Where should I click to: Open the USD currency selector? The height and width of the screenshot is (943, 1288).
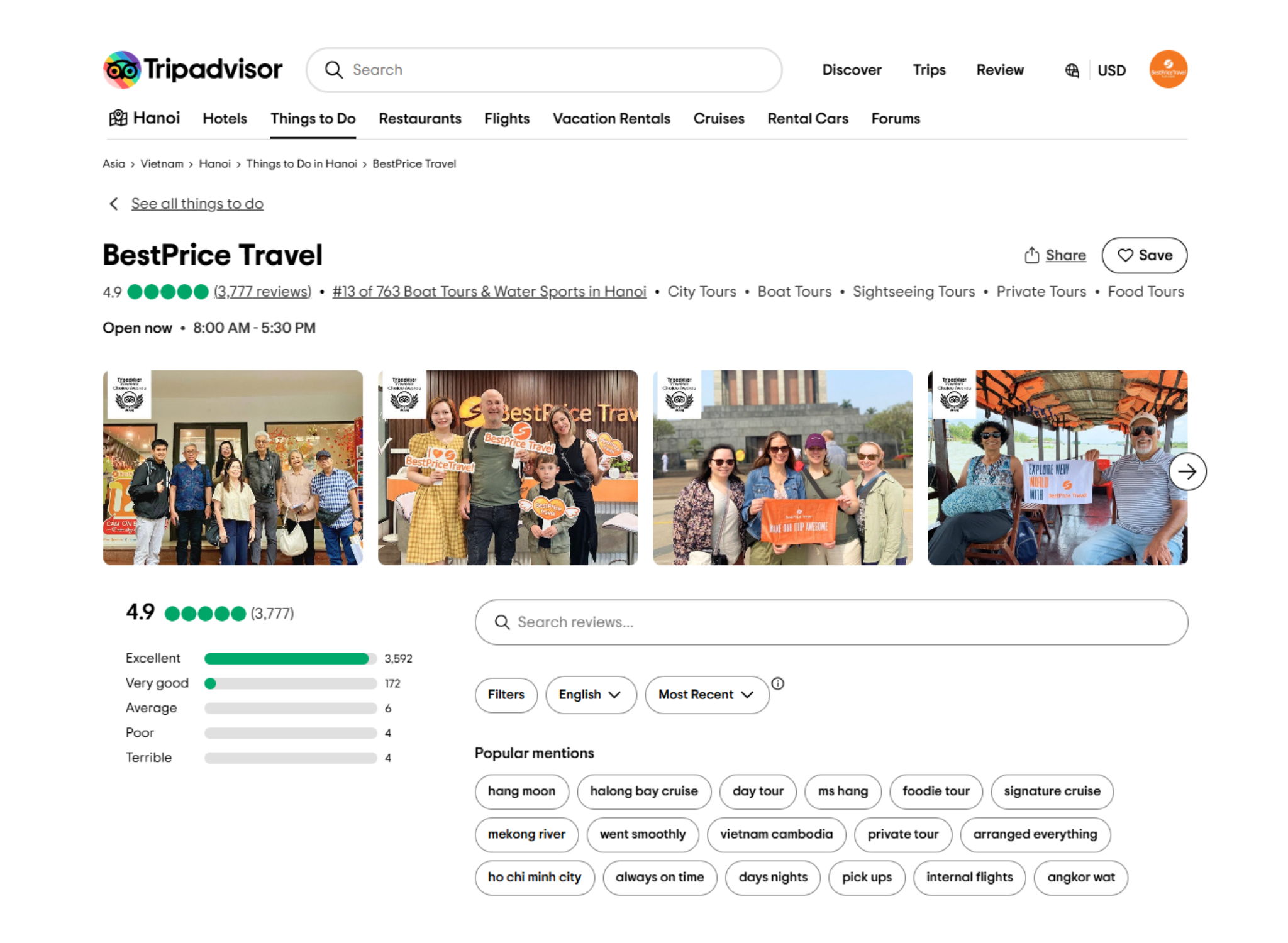(1111, 70)
